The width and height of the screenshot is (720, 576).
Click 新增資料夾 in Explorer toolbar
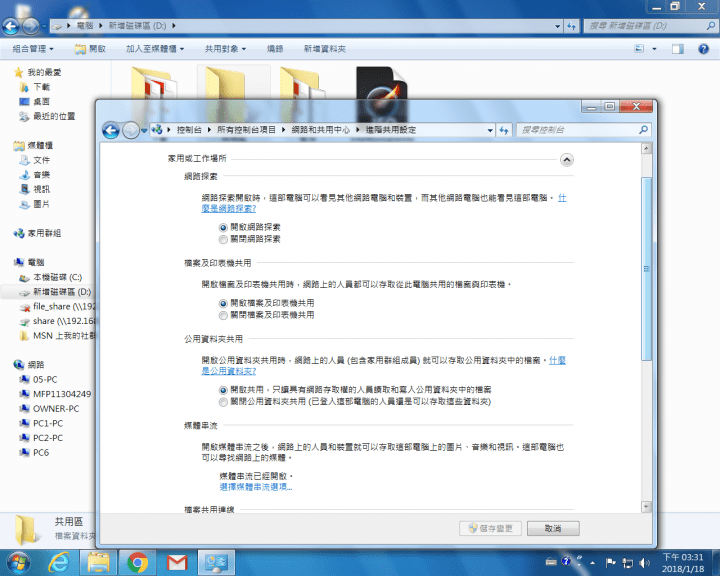[325, 49]
